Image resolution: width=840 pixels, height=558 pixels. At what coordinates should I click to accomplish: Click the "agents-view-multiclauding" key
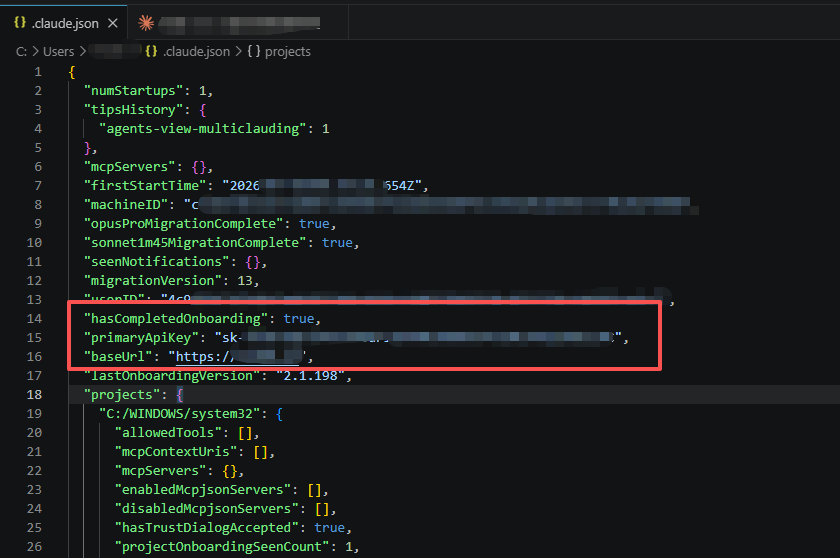click(202, 129)
